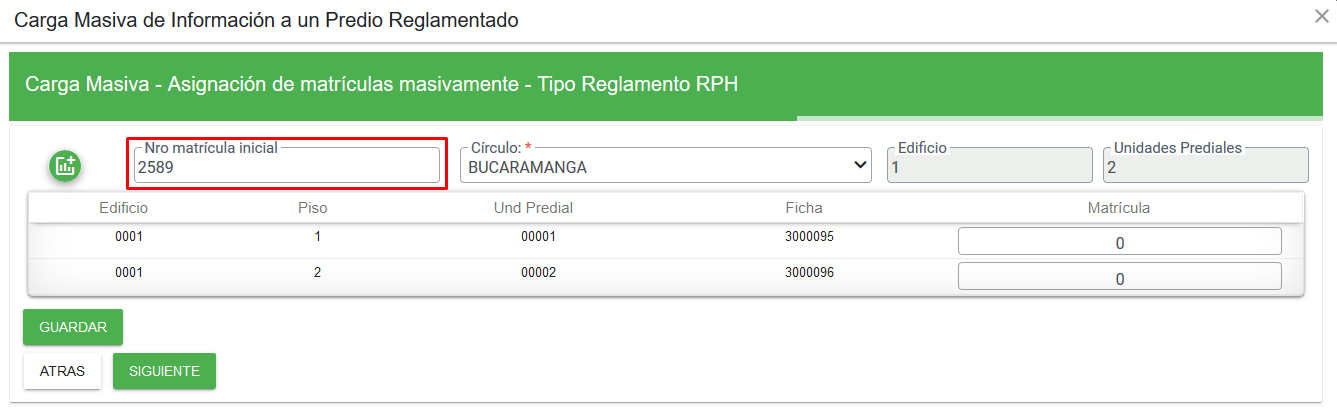Go back with the ATRAS button
Screen dimensions: 1337x411
point(62,371)
